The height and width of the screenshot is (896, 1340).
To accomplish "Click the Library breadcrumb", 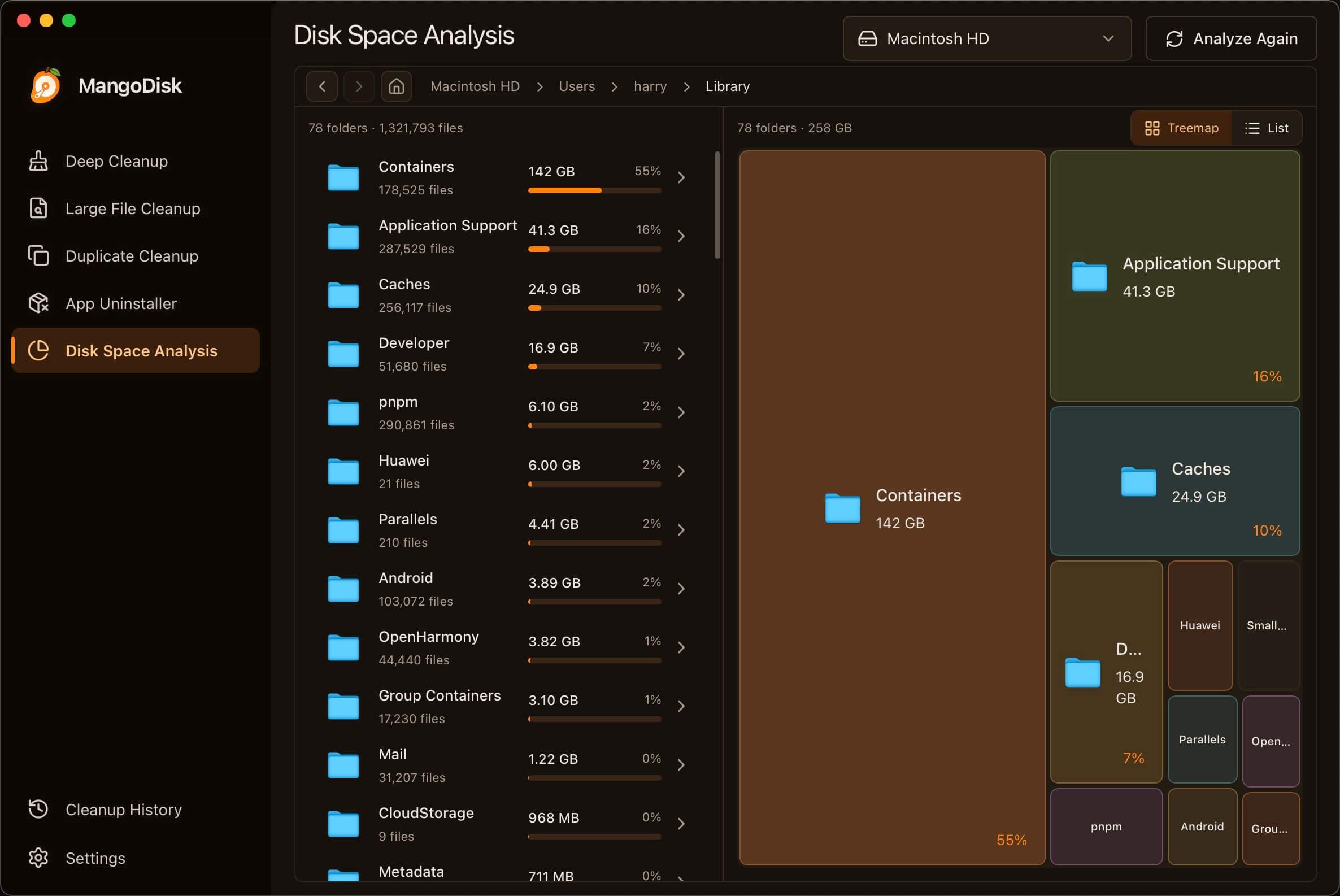I will pos(728,86).
